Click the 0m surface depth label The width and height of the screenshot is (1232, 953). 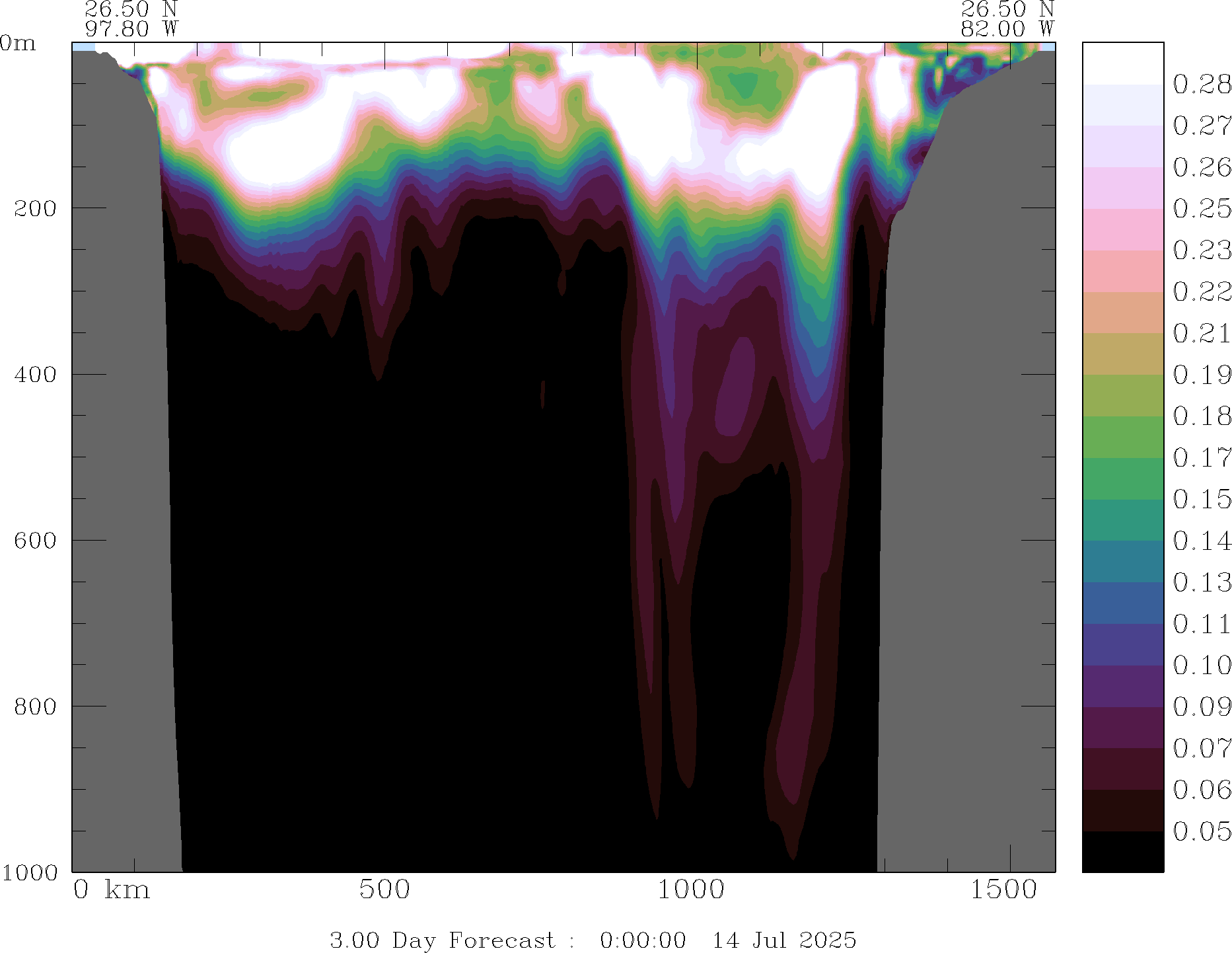click(x=18, y=43)
